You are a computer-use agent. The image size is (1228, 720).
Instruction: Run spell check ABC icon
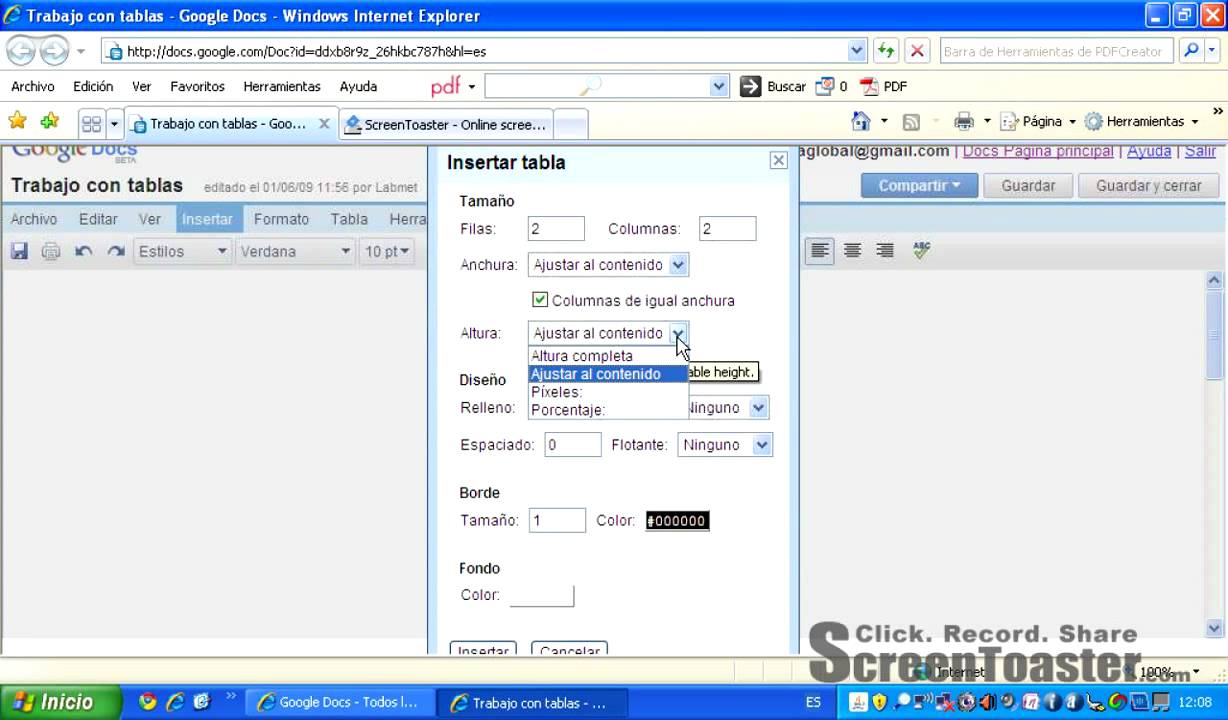[x=922, y=250]
